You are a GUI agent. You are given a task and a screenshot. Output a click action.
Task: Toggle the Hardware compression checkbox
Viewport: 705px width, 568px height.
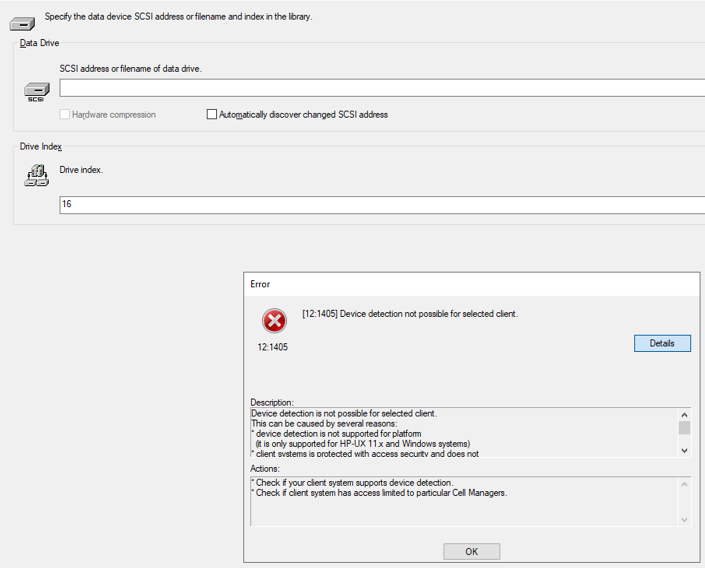coord(65,114)
